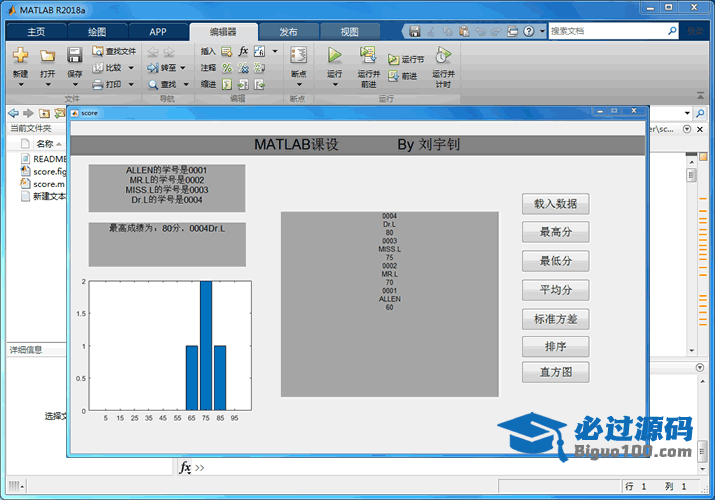Click the 名称 column header
This screenshot has width=715, height=500.
tap(45, 144)
